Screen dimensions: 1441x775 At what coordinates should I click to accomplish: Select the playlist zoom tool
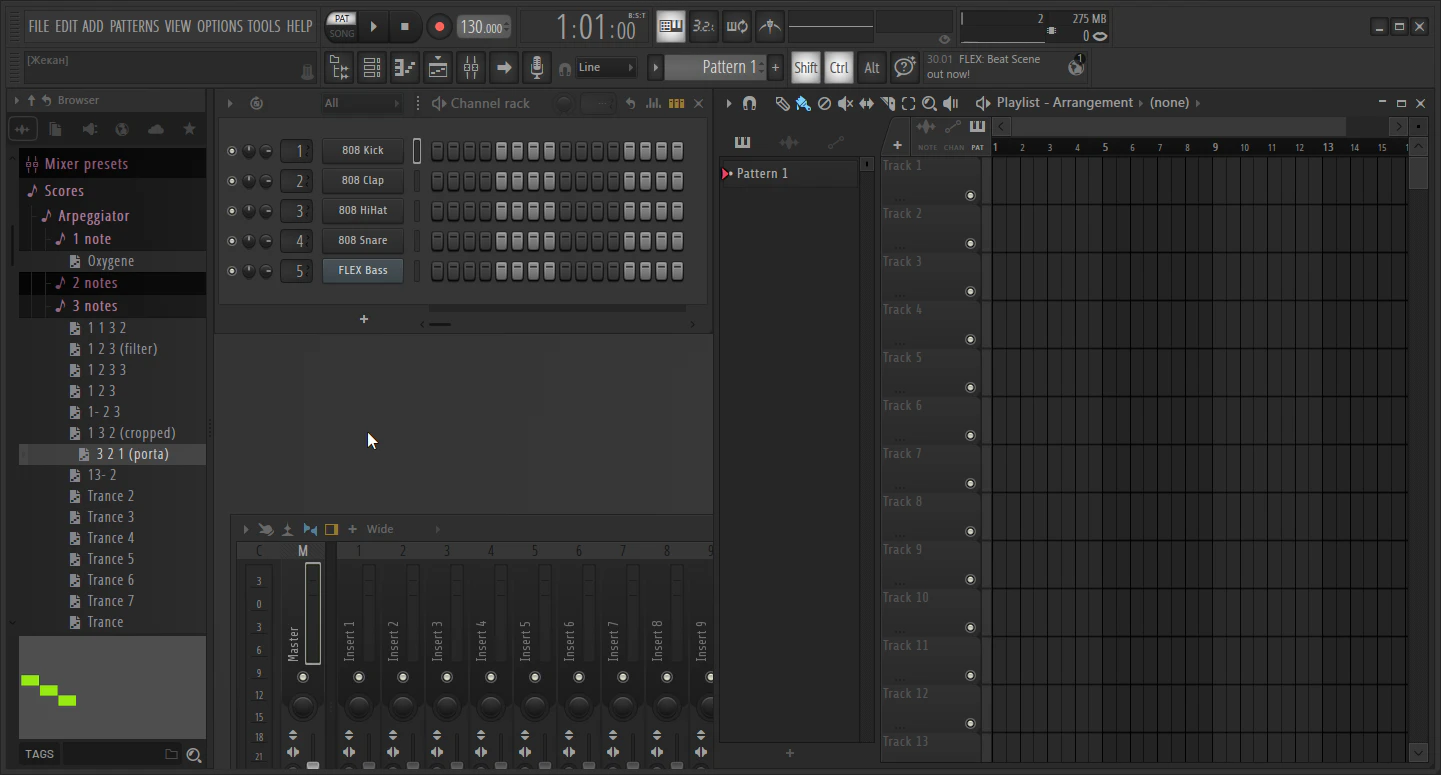point(929,103)
